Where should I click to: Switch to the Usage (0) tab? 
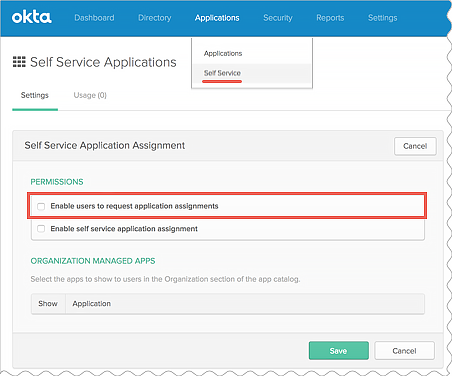pos(90,95)
